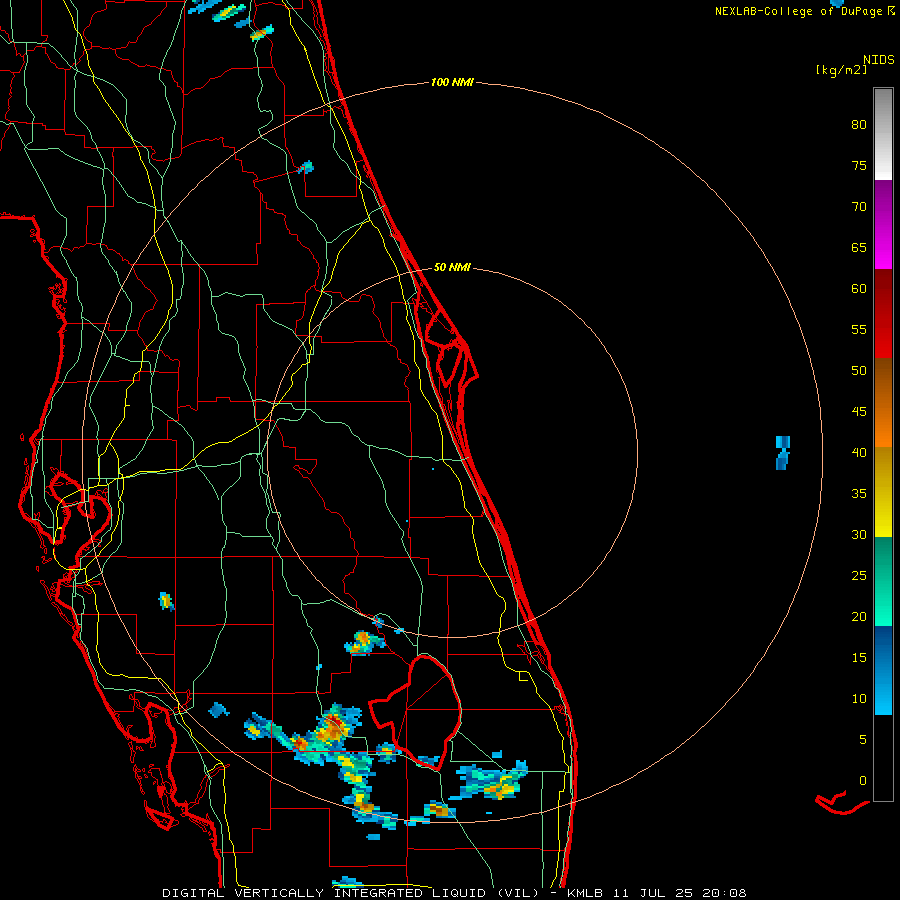The image size is (900, 900).
Task: Click the 5 legend value
Action: pos(863,739)
